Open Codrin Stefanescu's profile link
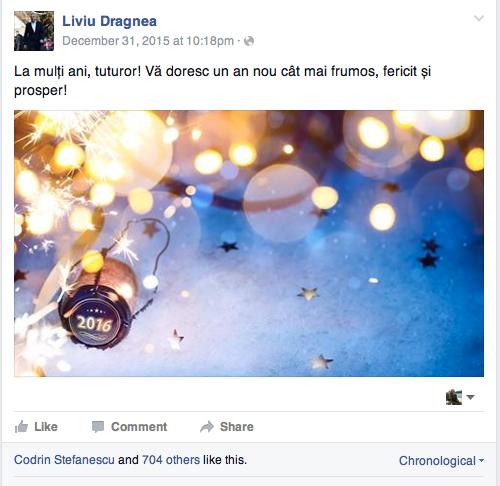Viewport: 500px width, 486px height. click(x=64, y=460)
